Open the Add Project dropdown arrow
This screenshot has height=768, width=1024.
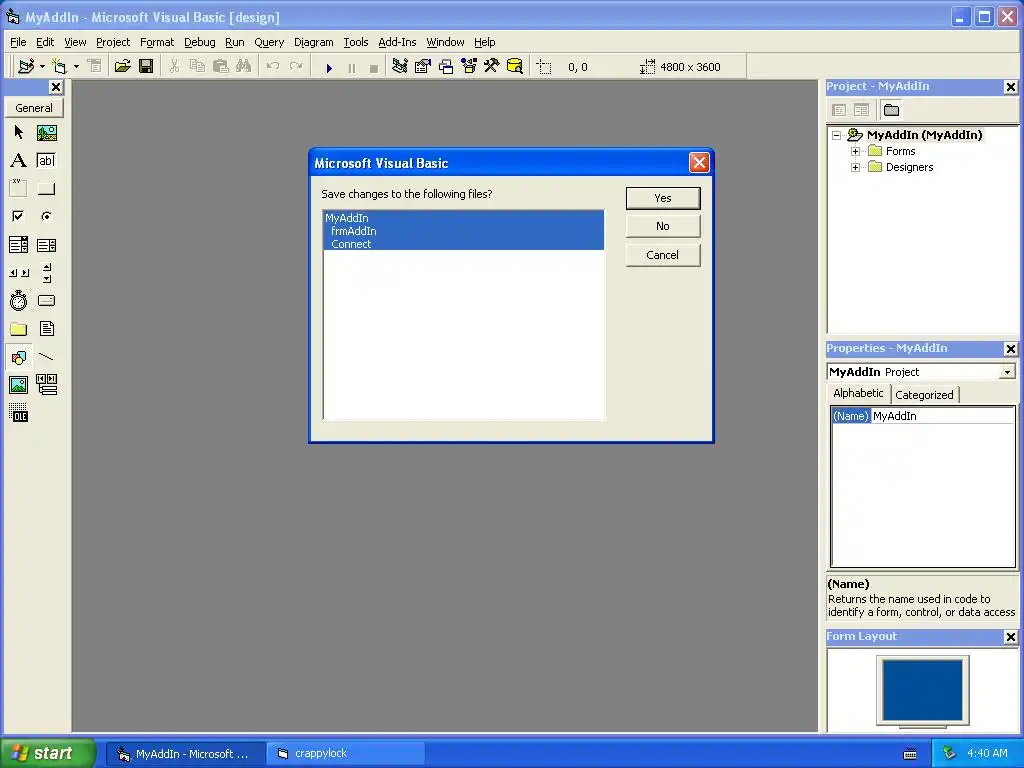point(42,67)
